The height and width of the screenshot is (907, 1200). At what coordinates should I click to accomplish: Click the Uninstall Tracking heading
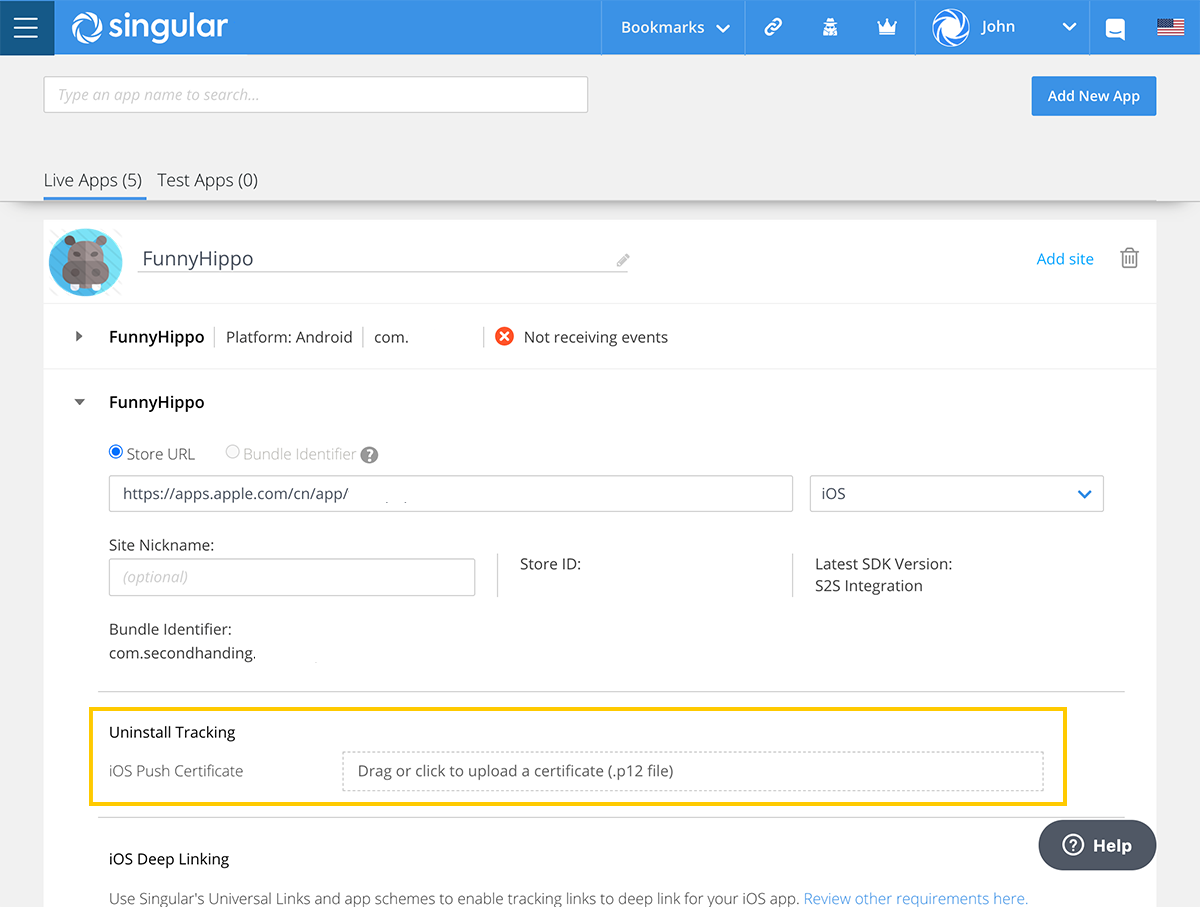point(172,732)
